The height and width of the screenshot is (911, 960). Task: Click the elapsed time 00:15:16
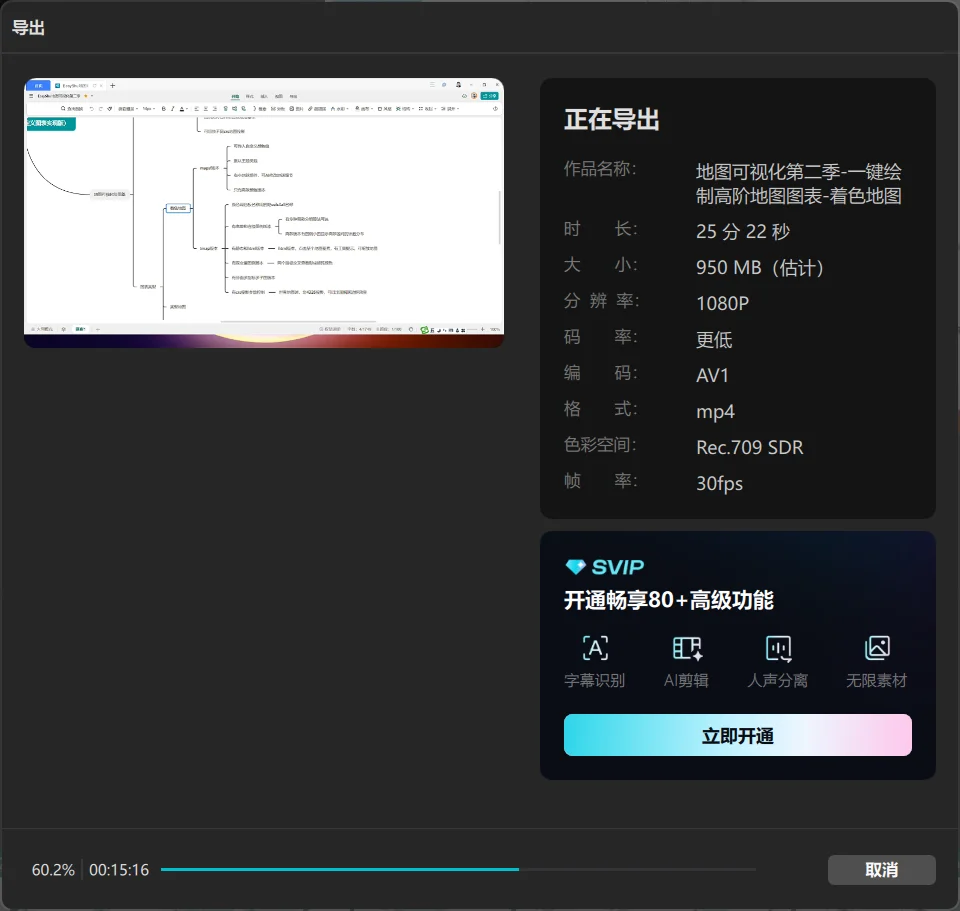[119, 870]
